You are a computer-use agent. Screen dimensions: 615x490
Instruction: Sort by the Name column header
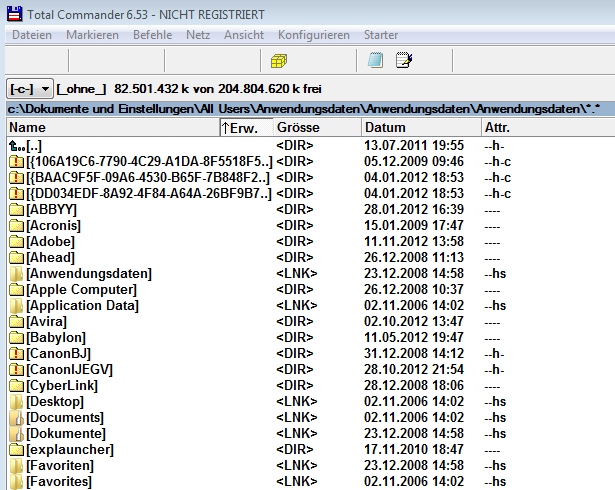tap(113, 128)
